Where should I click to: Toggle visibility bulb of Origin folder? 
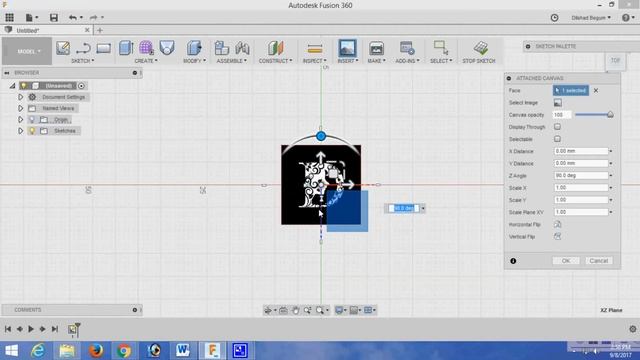point(32,120)
